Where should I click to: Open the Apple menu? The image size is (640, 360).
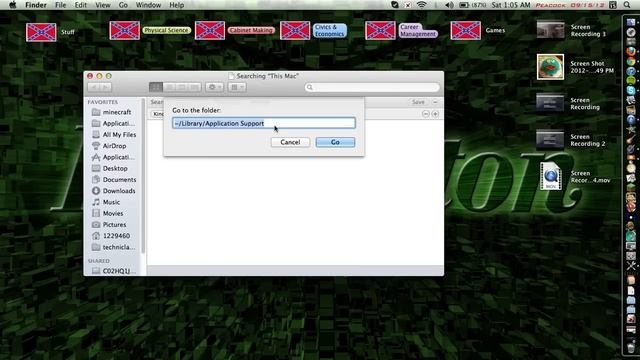point(13,5)
